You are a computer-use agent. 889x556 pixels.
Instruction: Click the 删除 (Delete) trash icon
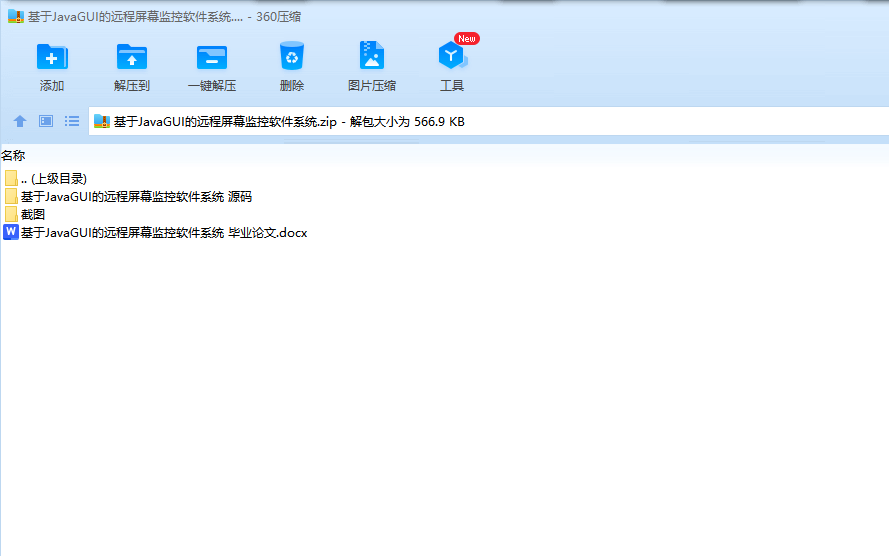[x=291, y=57]
